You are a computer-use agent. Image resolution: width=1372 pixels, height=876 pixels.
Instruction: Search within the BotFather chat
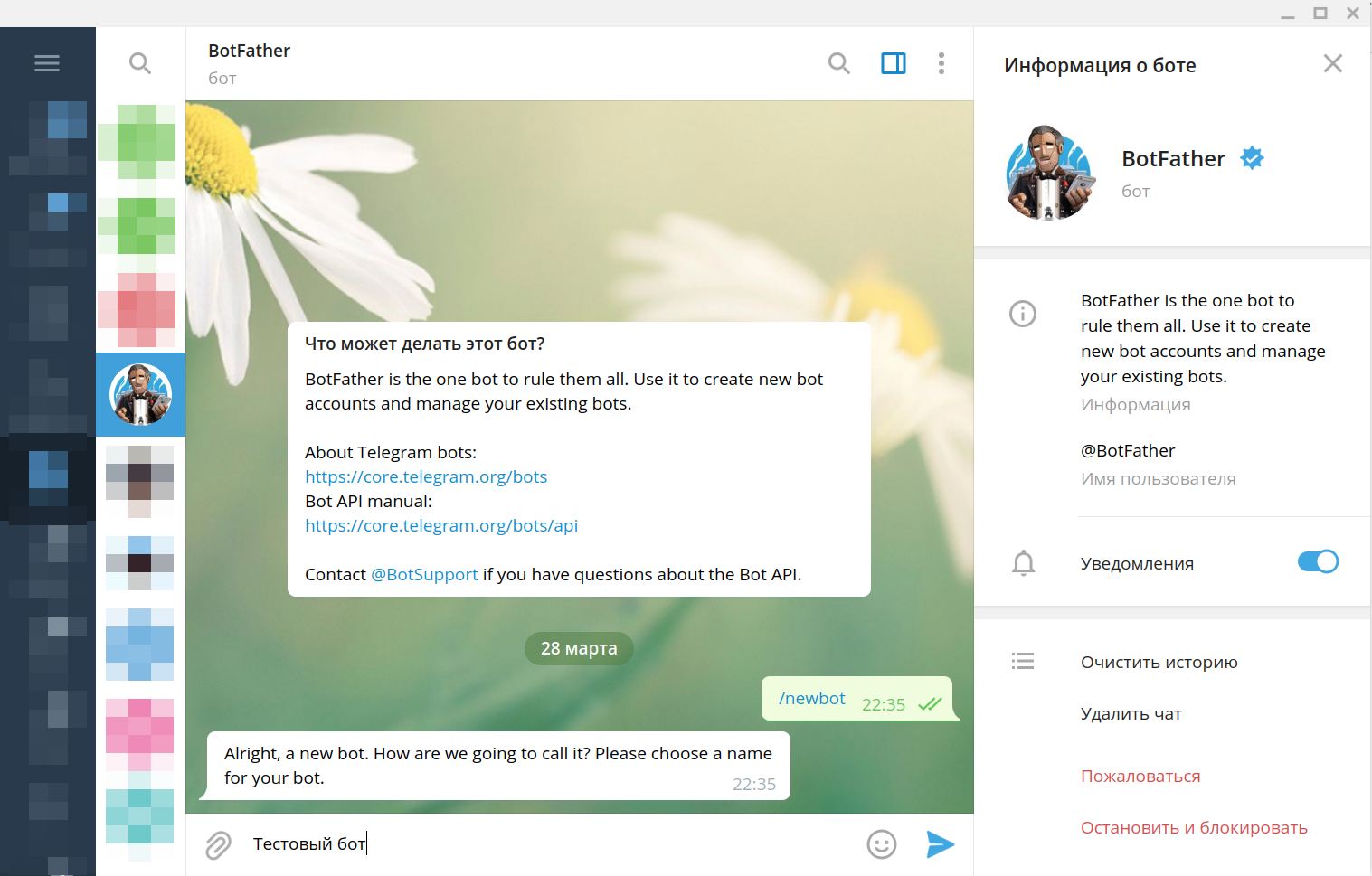[838, 63]
